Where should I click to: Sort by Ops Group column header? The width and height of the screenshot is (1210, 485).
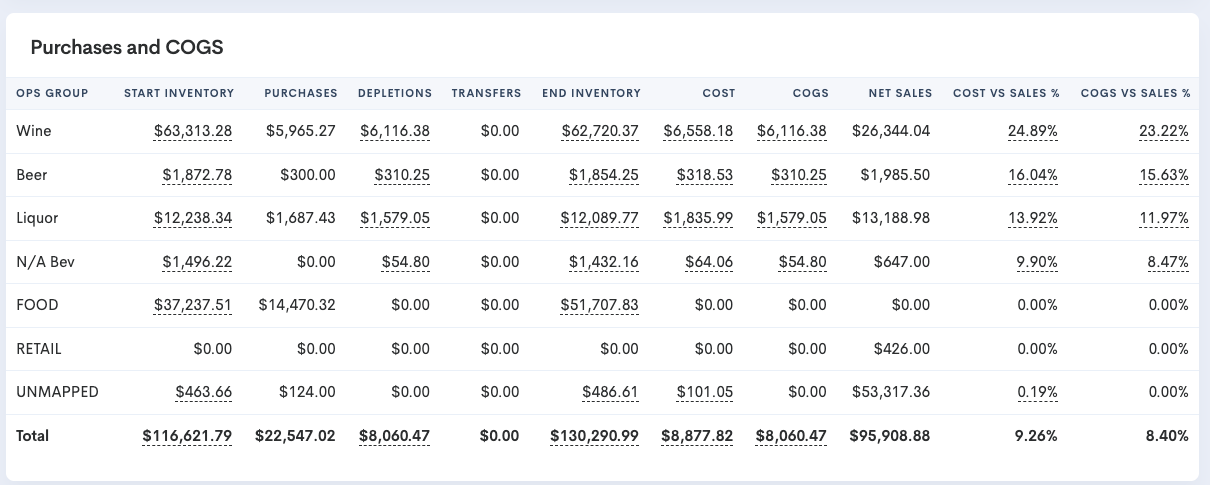[52, 93]
